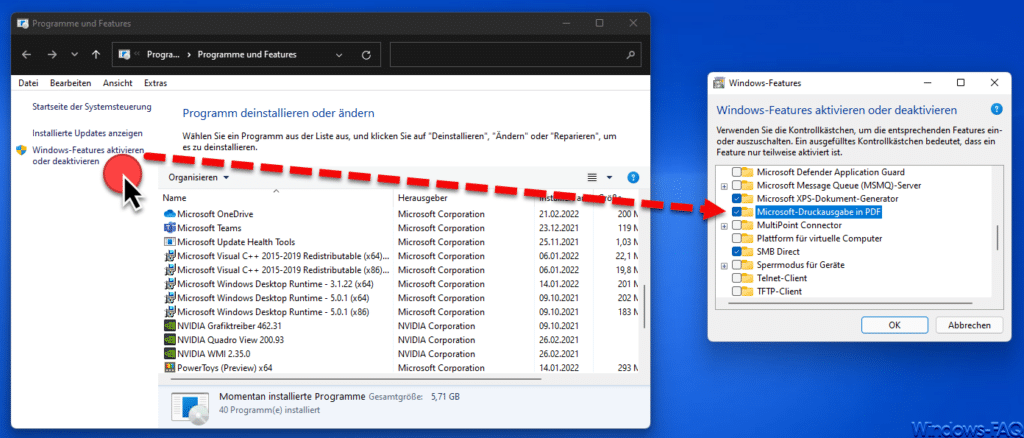Click the search box in Programme und Features

pos(515,55)
